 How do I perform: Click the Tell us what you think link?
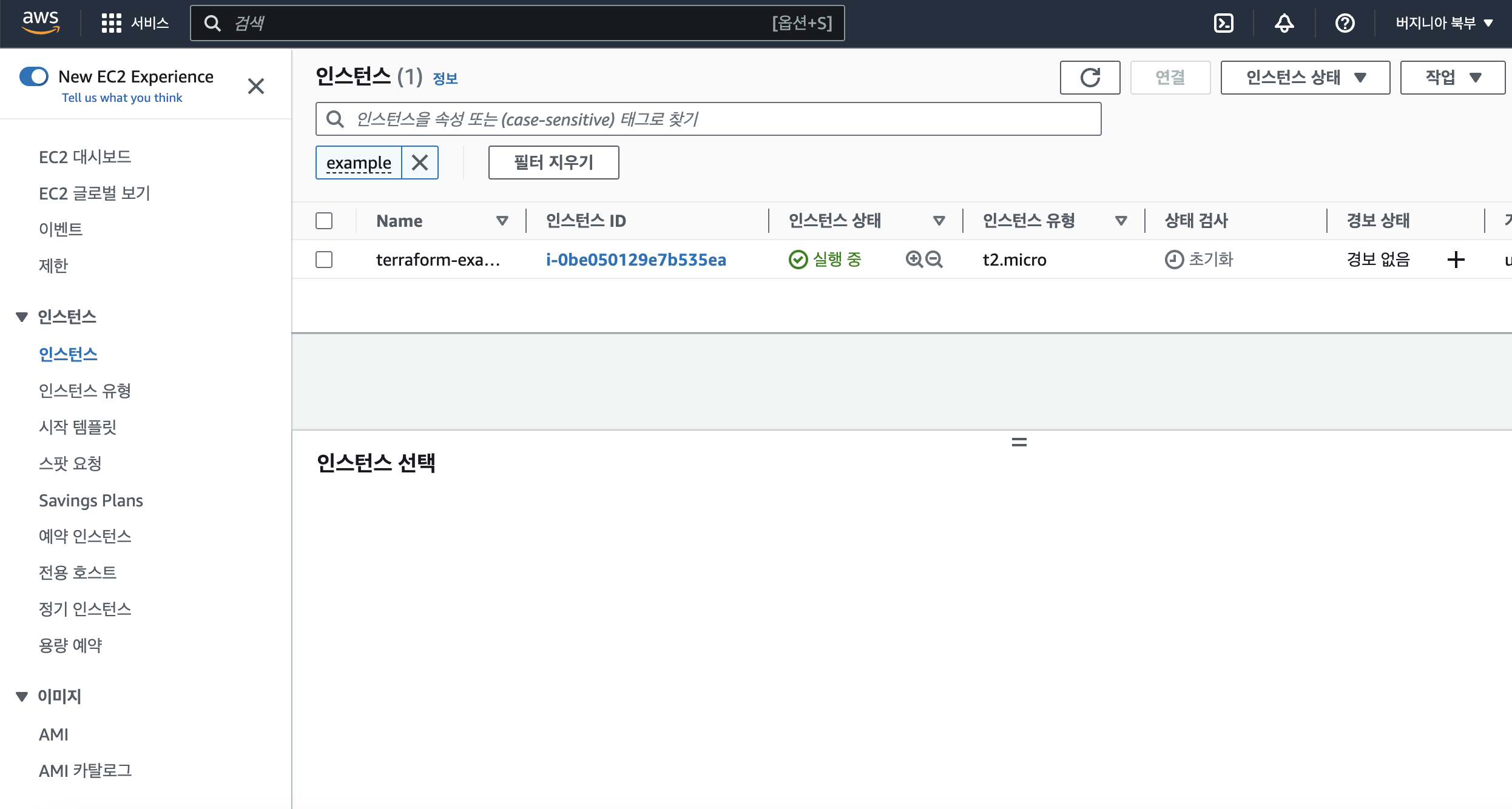point(122,98)
